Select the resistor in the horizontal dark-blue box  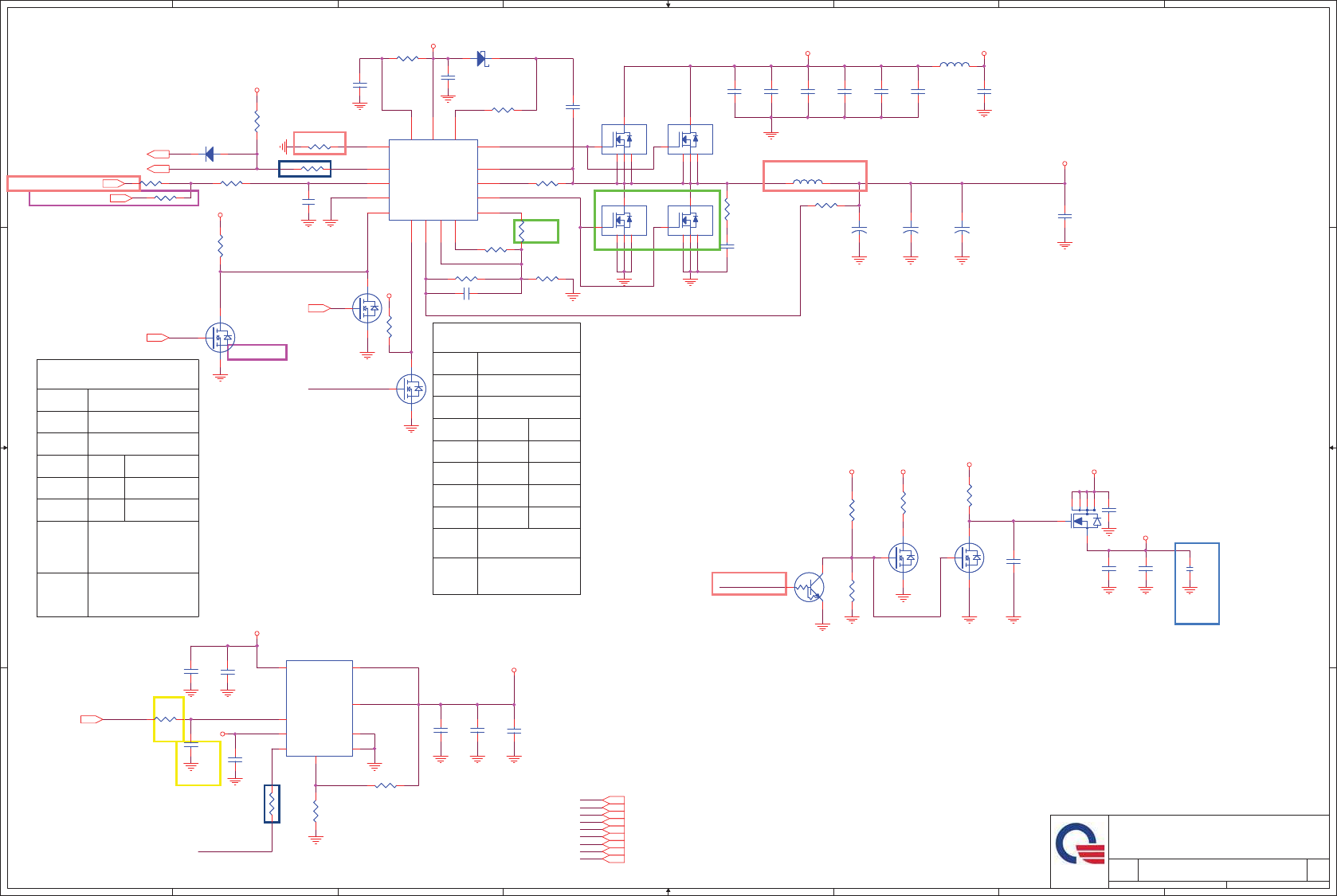(312, 169)
